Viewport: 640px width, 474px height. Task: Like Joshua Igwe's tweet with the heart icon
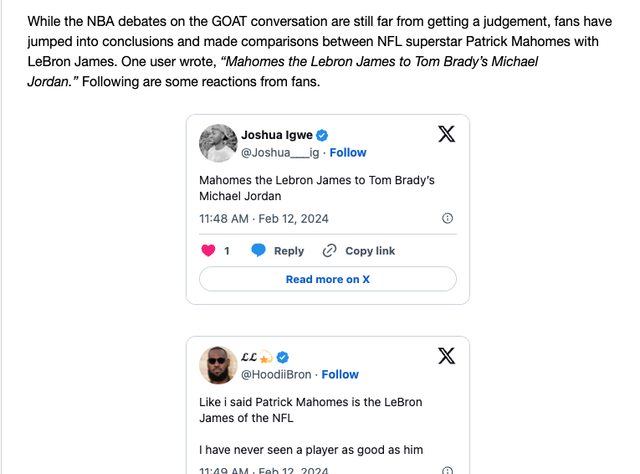[208, 251]
